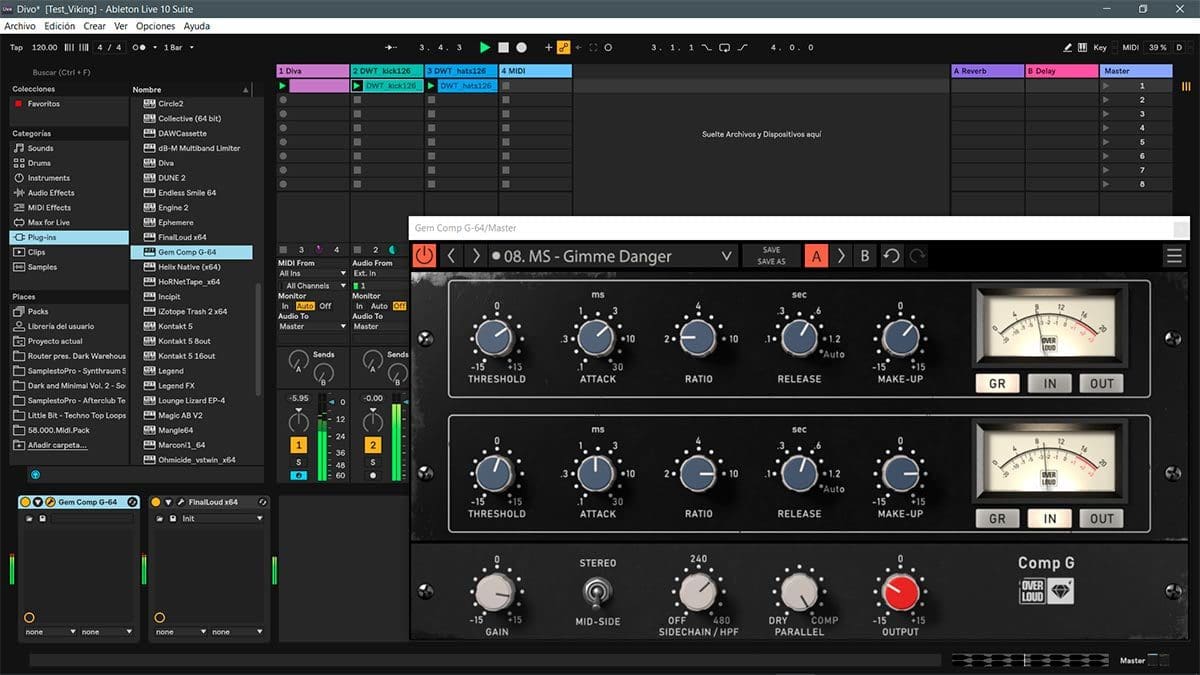This screenshot has height=675, width=1200.
Task: Toggle the Gem Comp plugin power button
Action: click(425, 256)
